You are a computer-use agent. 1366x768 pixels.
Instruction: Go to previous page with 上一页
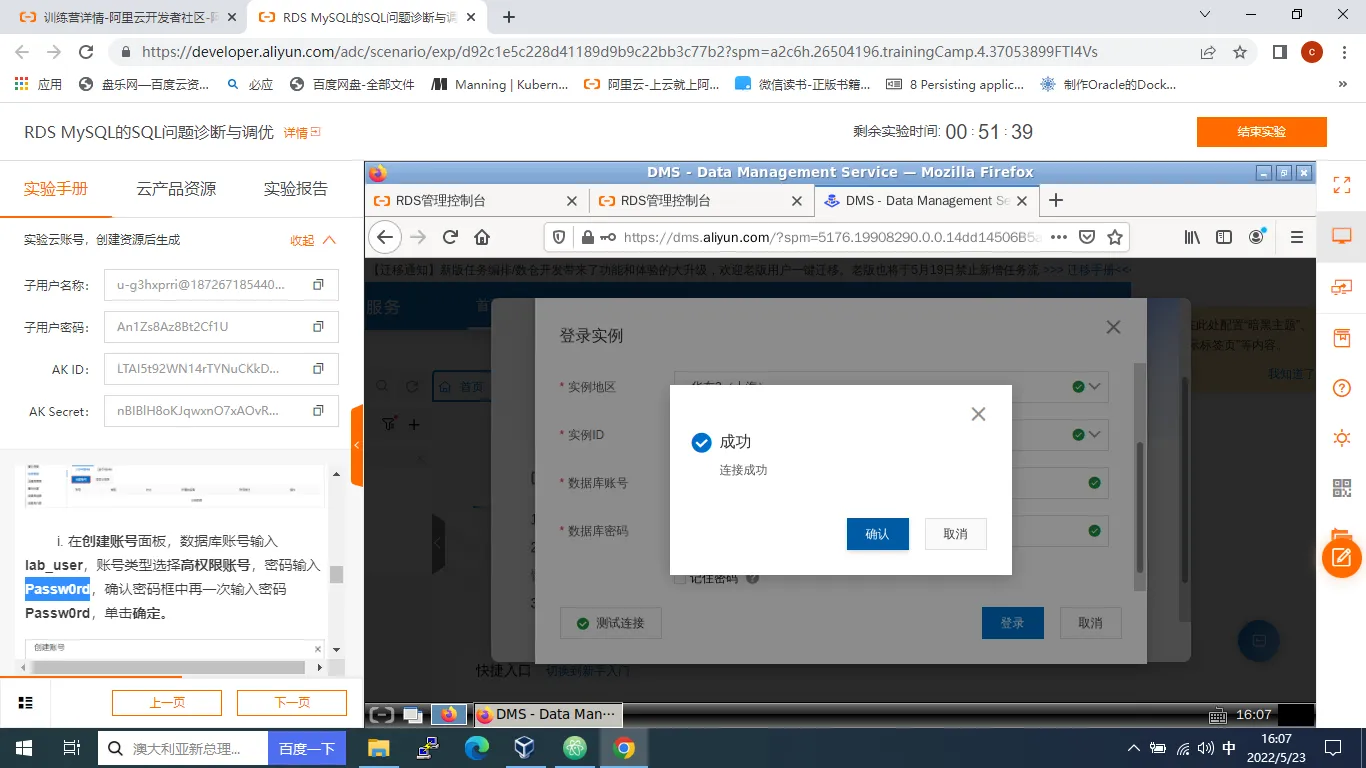167,703
